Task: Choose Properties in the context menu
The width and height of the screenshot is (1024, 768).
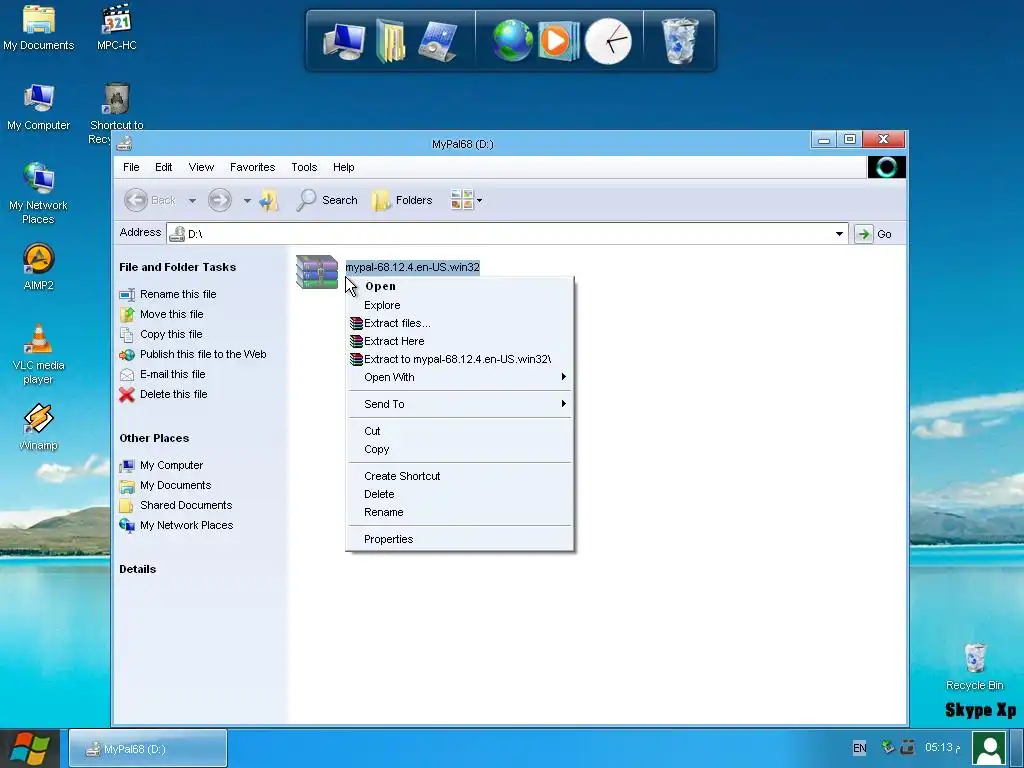Action: [460, 539]
